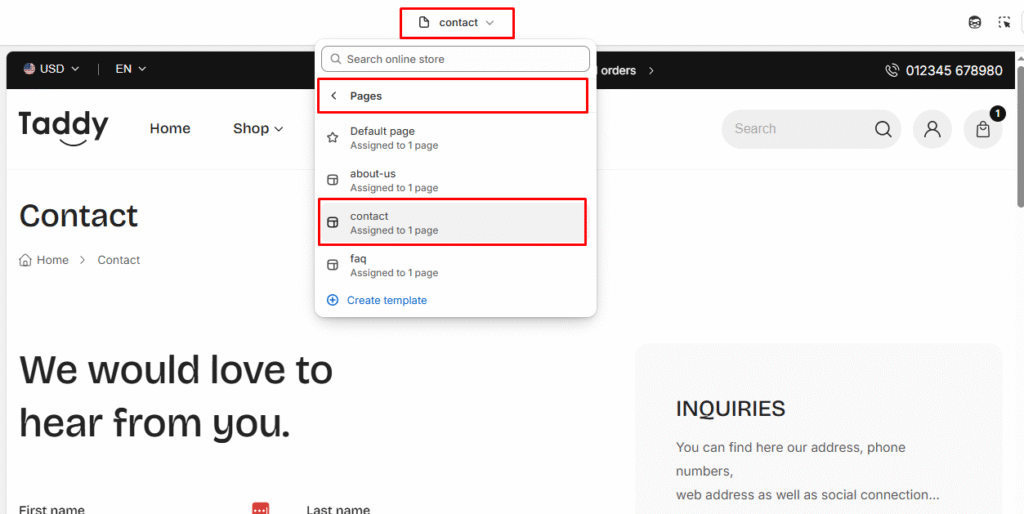Viewport: 1024px width, 514px height.
Task: Open the contact template dropdown at top
Action: coord(457,22)
